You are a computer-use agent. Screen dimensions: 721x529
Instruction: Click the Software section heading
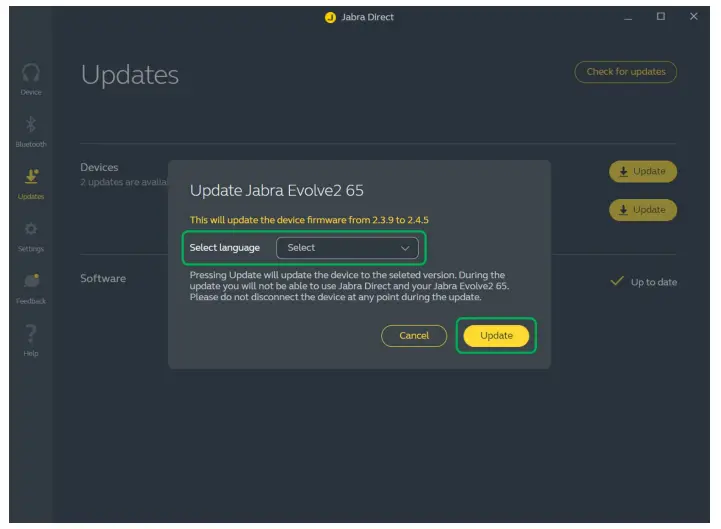[x=103, y=279]
